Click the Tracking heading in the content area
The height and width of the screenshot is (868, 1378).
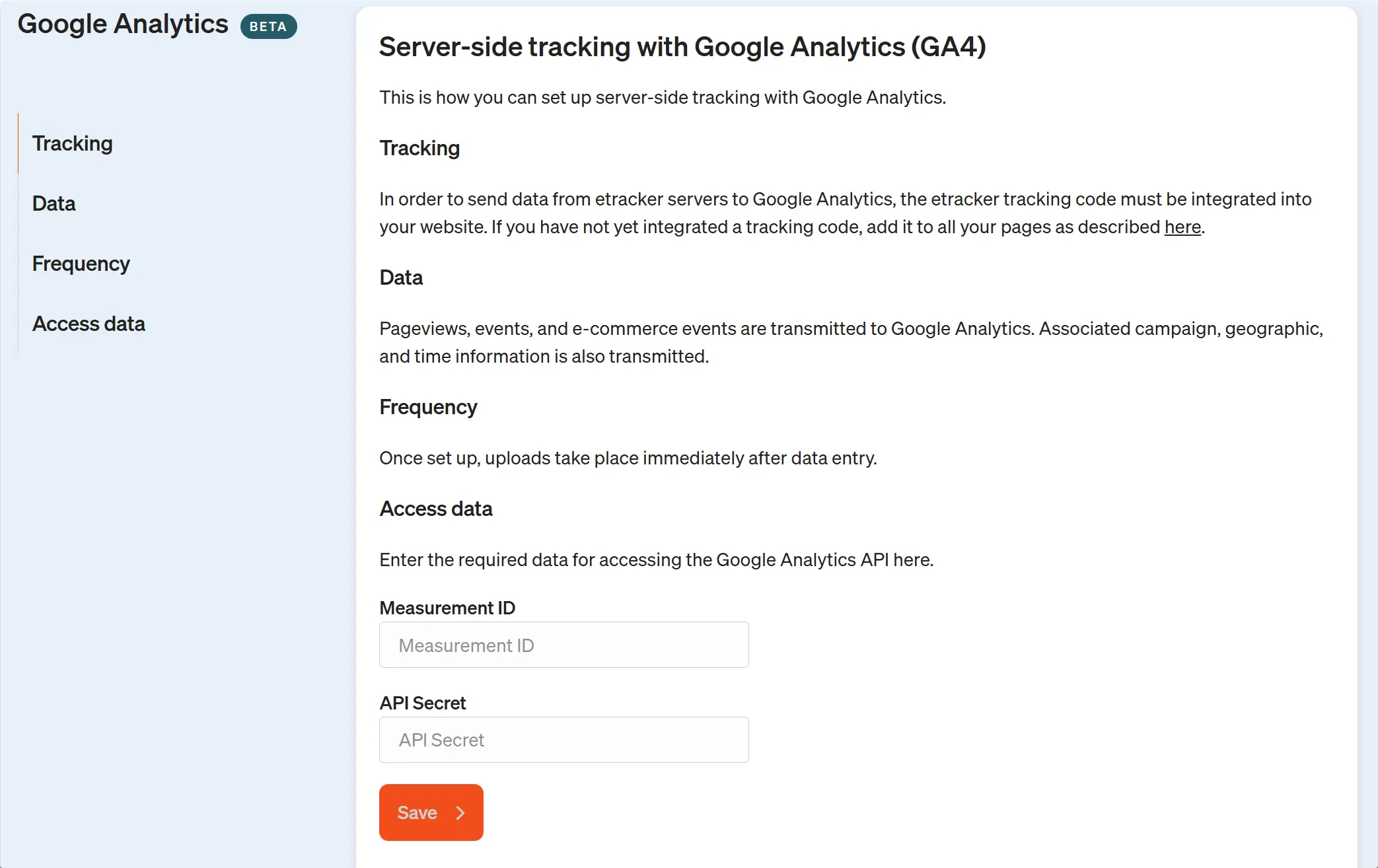point(419,148)
